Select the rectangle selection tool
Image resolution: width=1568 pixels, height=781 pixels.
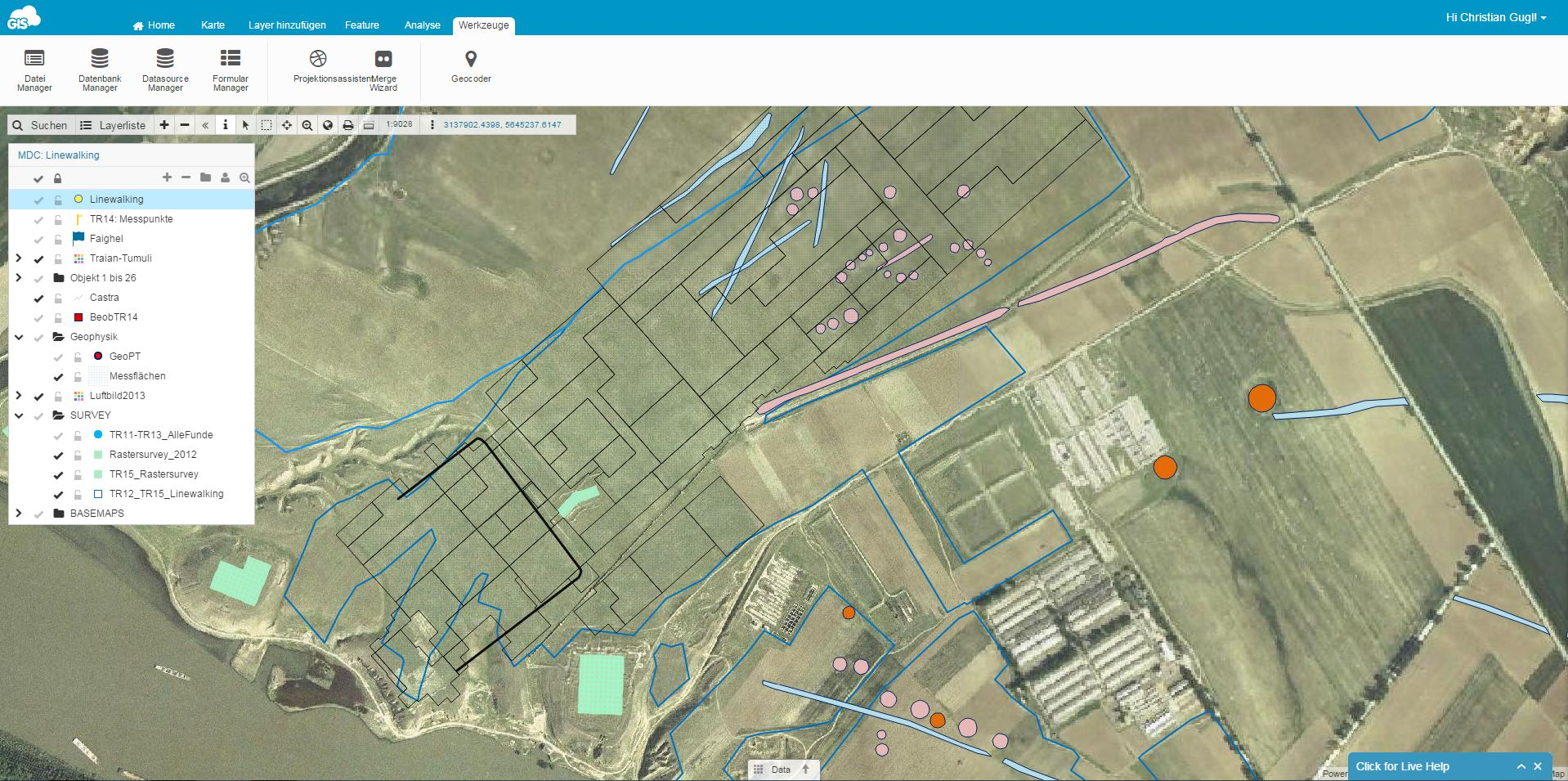click(x=267, y=125)
